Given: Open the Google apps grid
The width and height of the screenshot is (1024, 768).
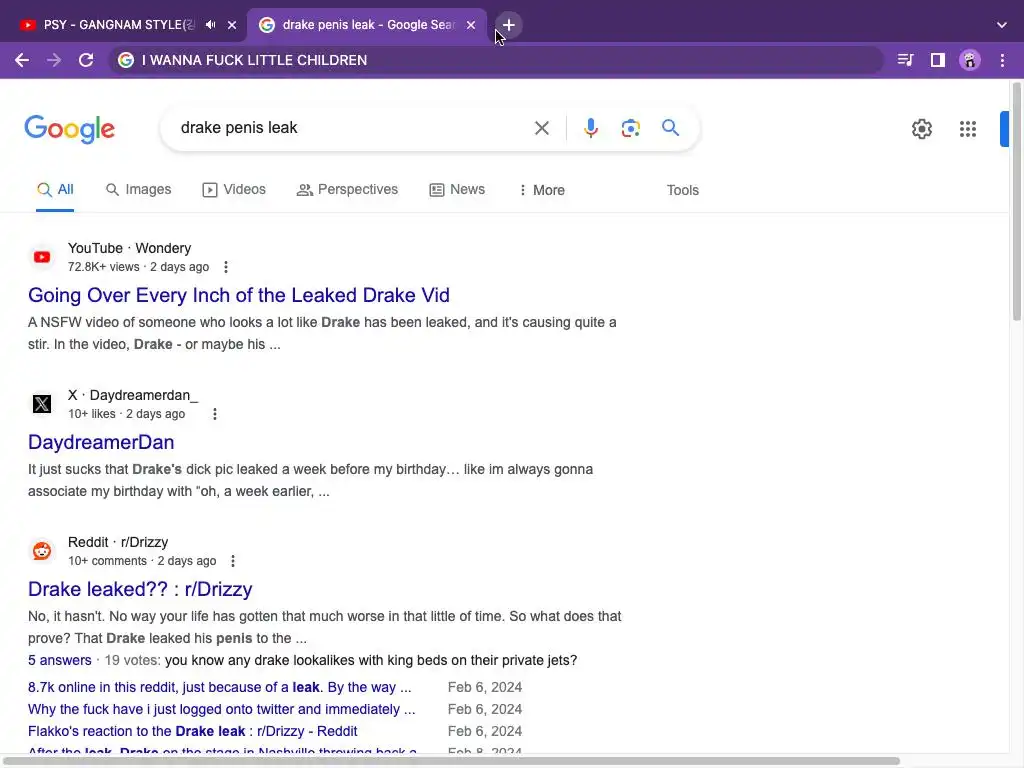Looking at the screenshot, I should (x=968, y=129).
